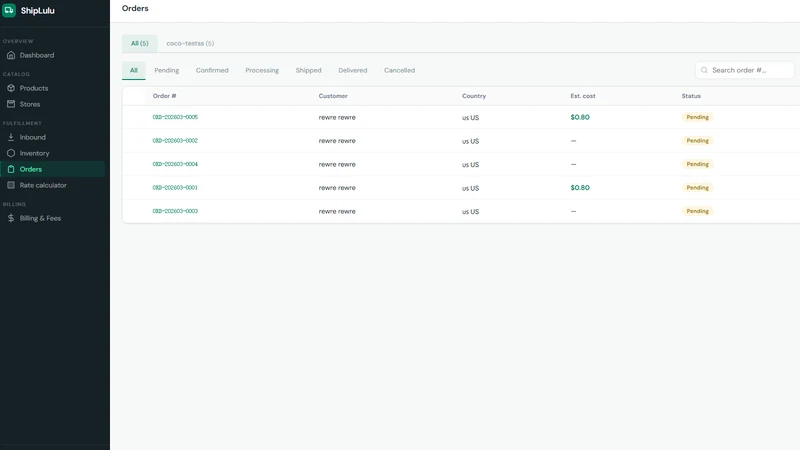Click the Dashboard home icon
Image resolution: width=800 pixels, height=450 pixels.
pyautogui.click(x=11, y=55)
